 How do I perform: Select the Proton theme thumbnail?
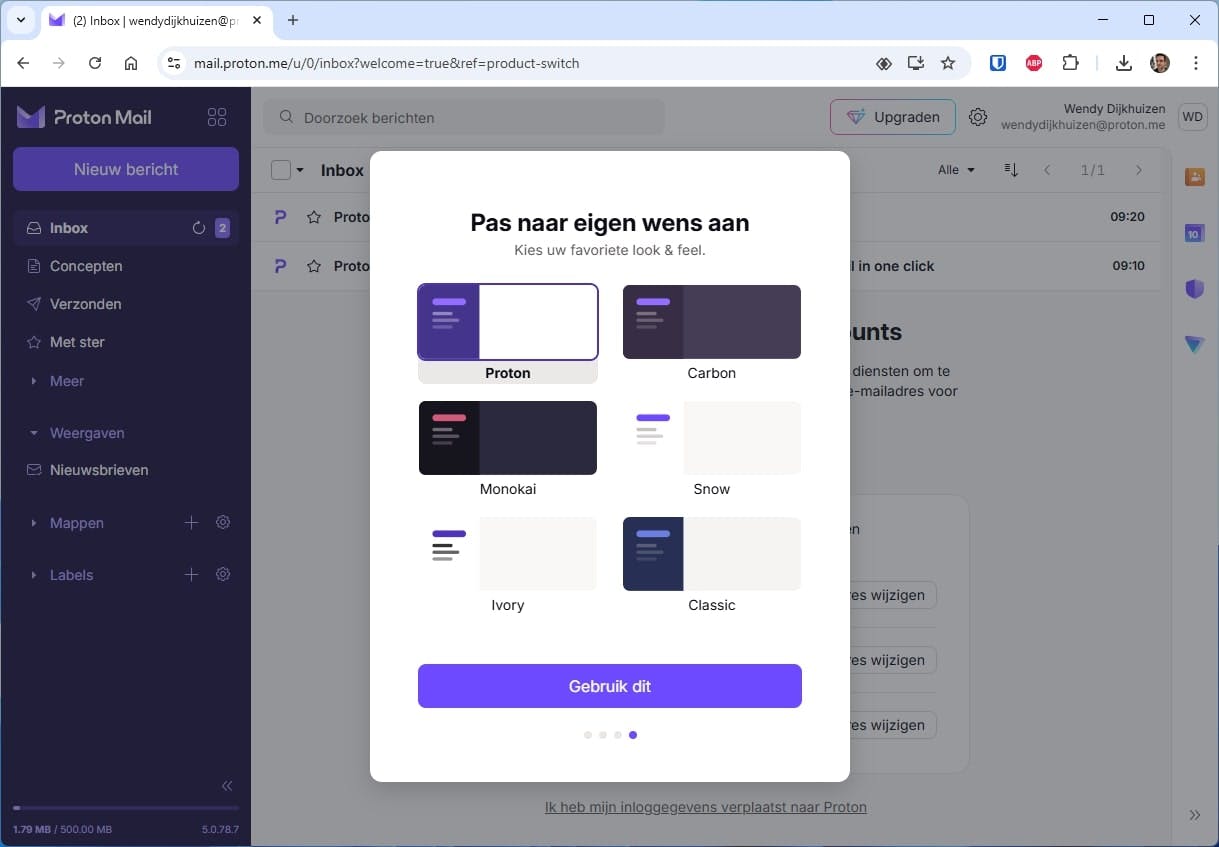(x=508, y=322)
